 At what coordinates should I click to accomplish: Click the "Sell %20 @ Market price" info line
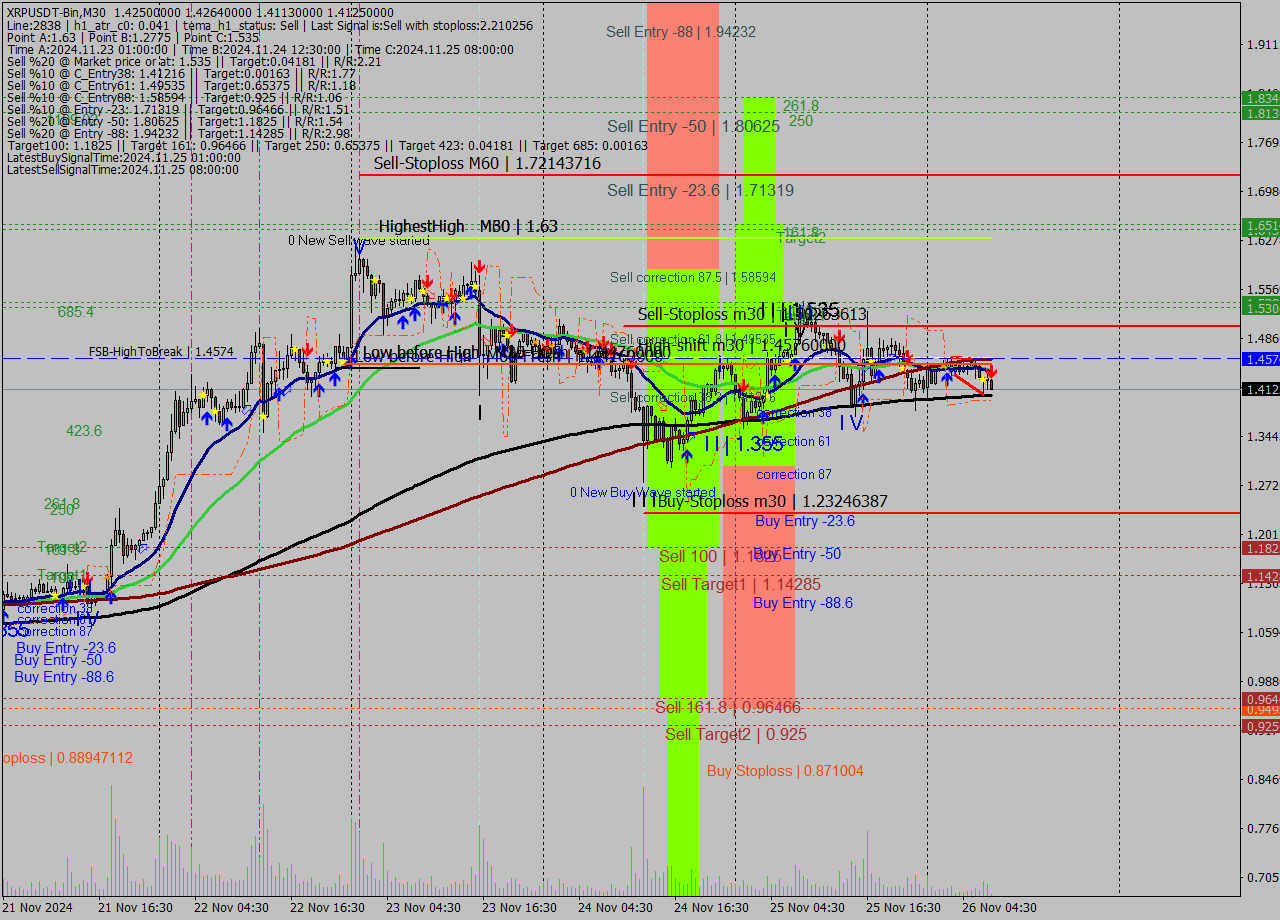tap(194, 61)
